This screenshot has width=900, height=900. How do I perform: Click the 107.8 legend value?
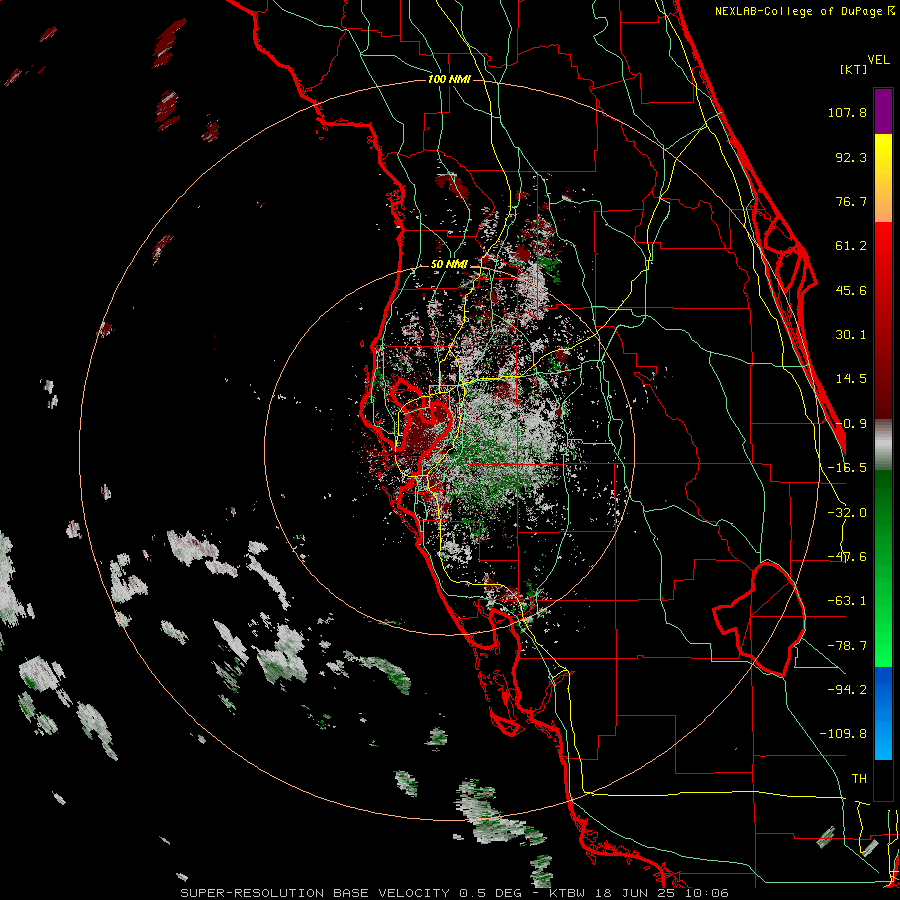847,112
